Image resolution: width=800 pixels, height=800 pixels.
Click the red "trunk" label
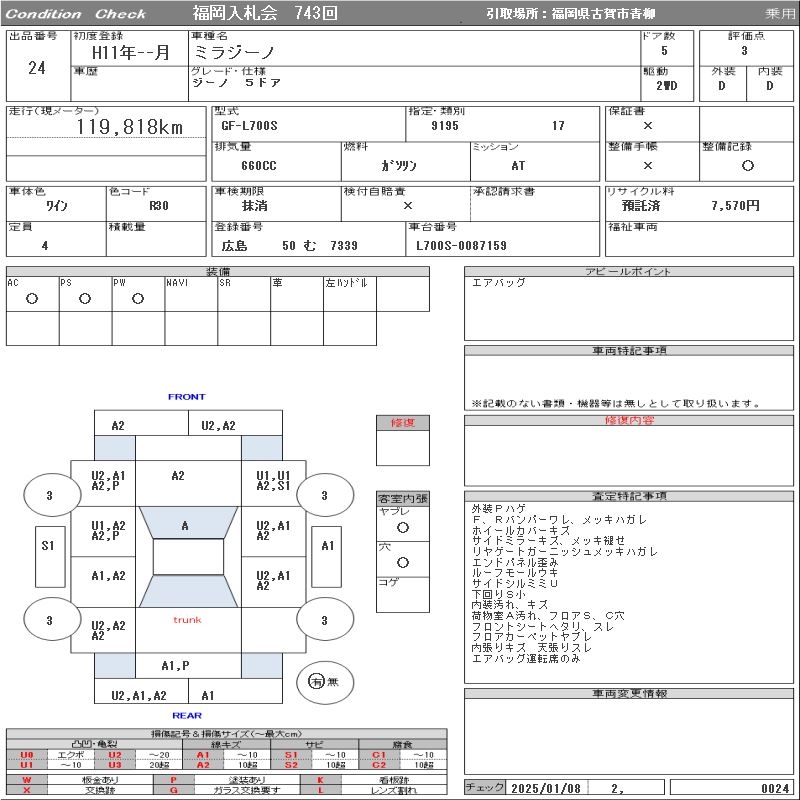(187, 620)
